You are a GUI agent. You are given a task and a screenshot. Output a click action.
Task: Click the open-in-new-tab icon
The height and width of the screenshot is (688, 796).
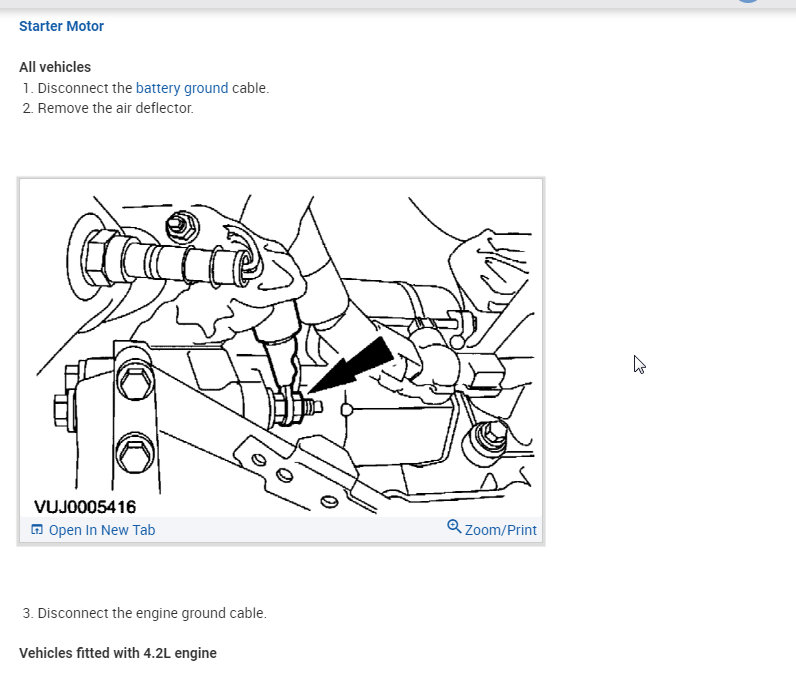pos(37,530)
